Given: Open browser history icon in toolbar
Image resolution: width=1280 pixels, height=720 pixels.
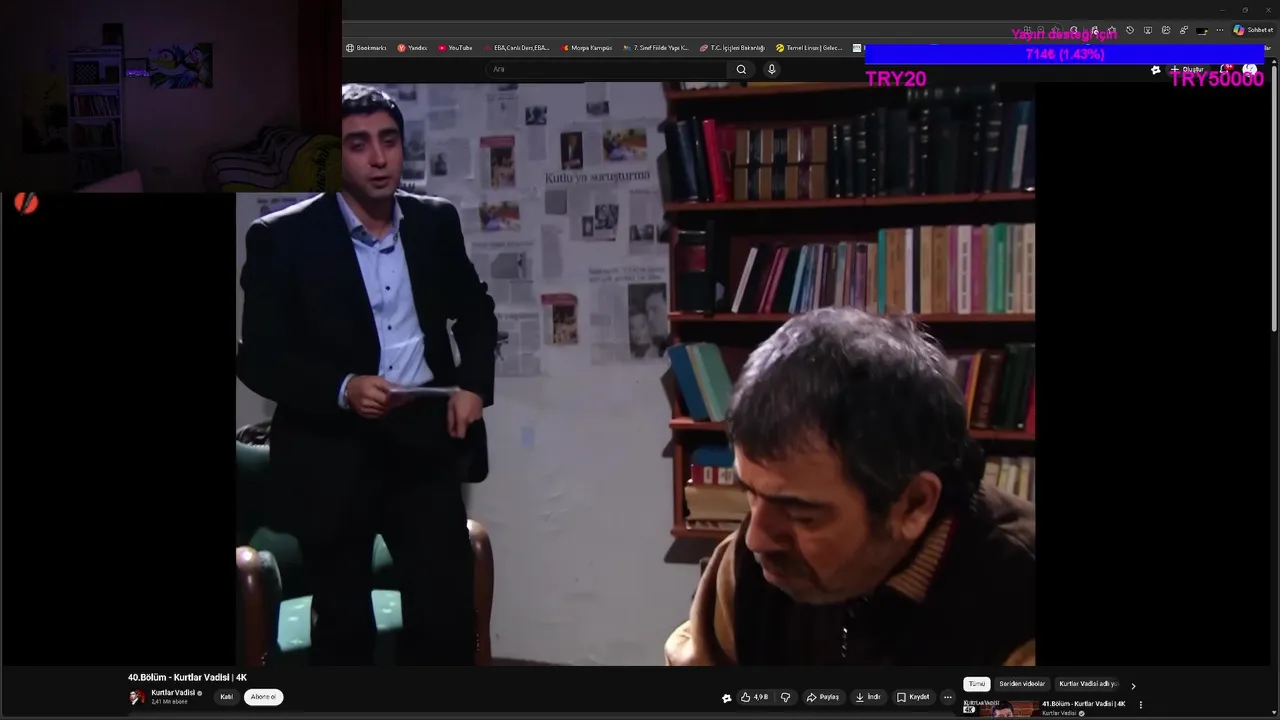Looking at the screenshot, I should (x=1129, y=30).
